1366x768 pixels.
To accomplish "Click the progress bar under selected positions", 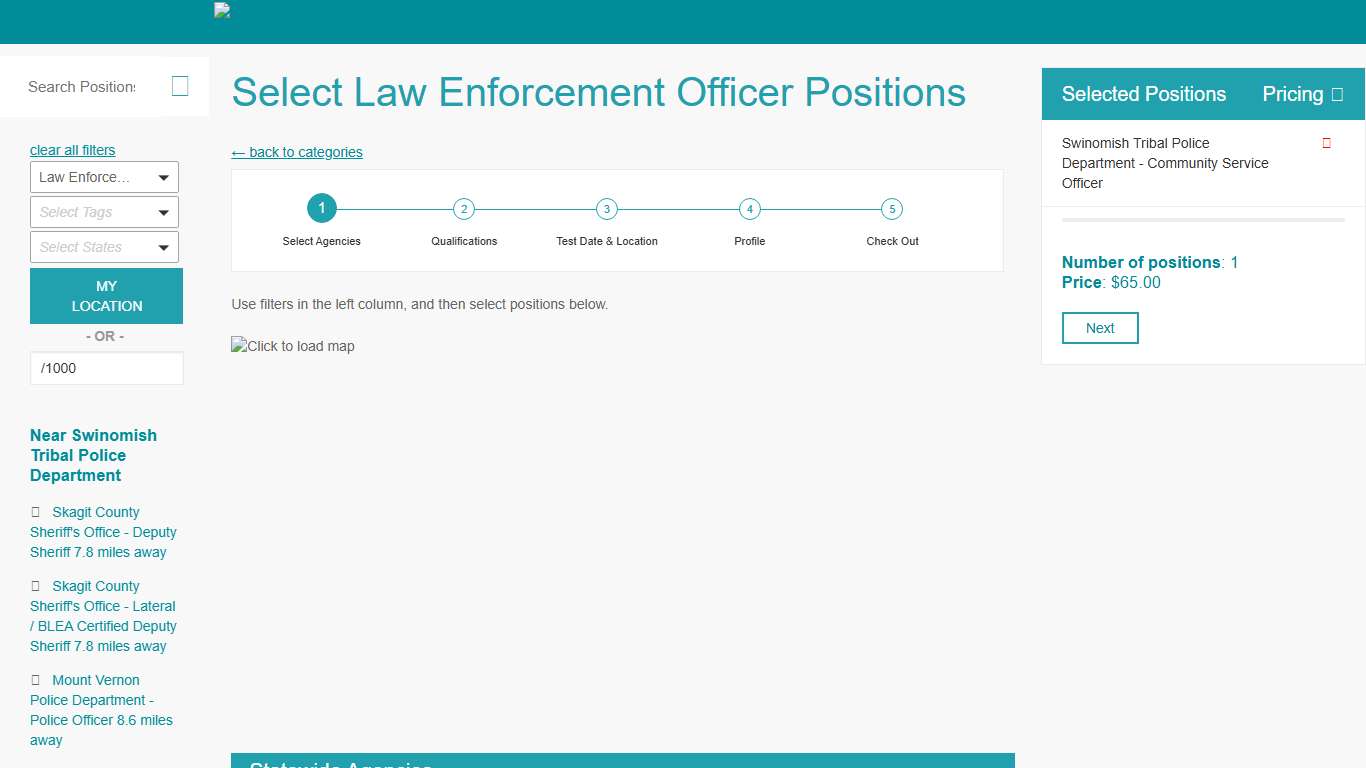I will tap(1202, 220).
